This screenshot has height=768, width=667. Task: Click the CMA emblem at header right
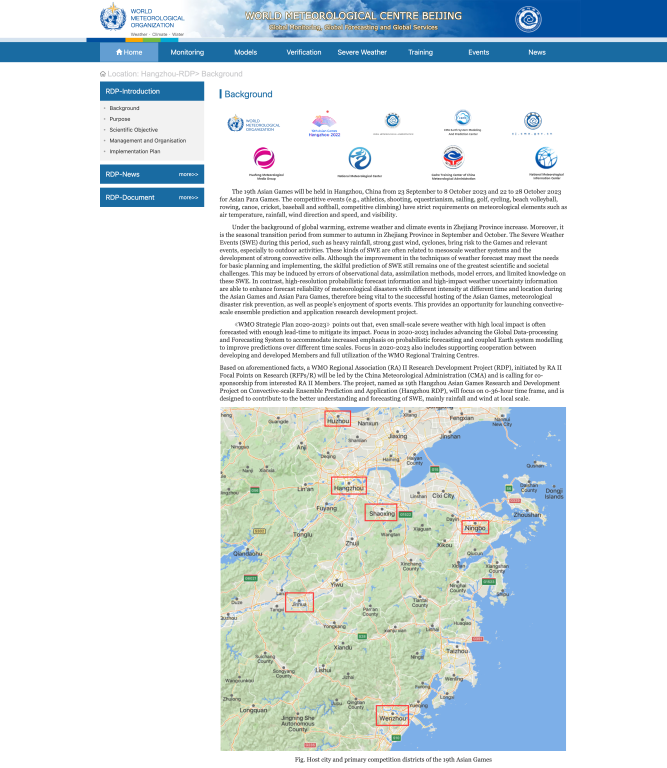tap(528, 19)
